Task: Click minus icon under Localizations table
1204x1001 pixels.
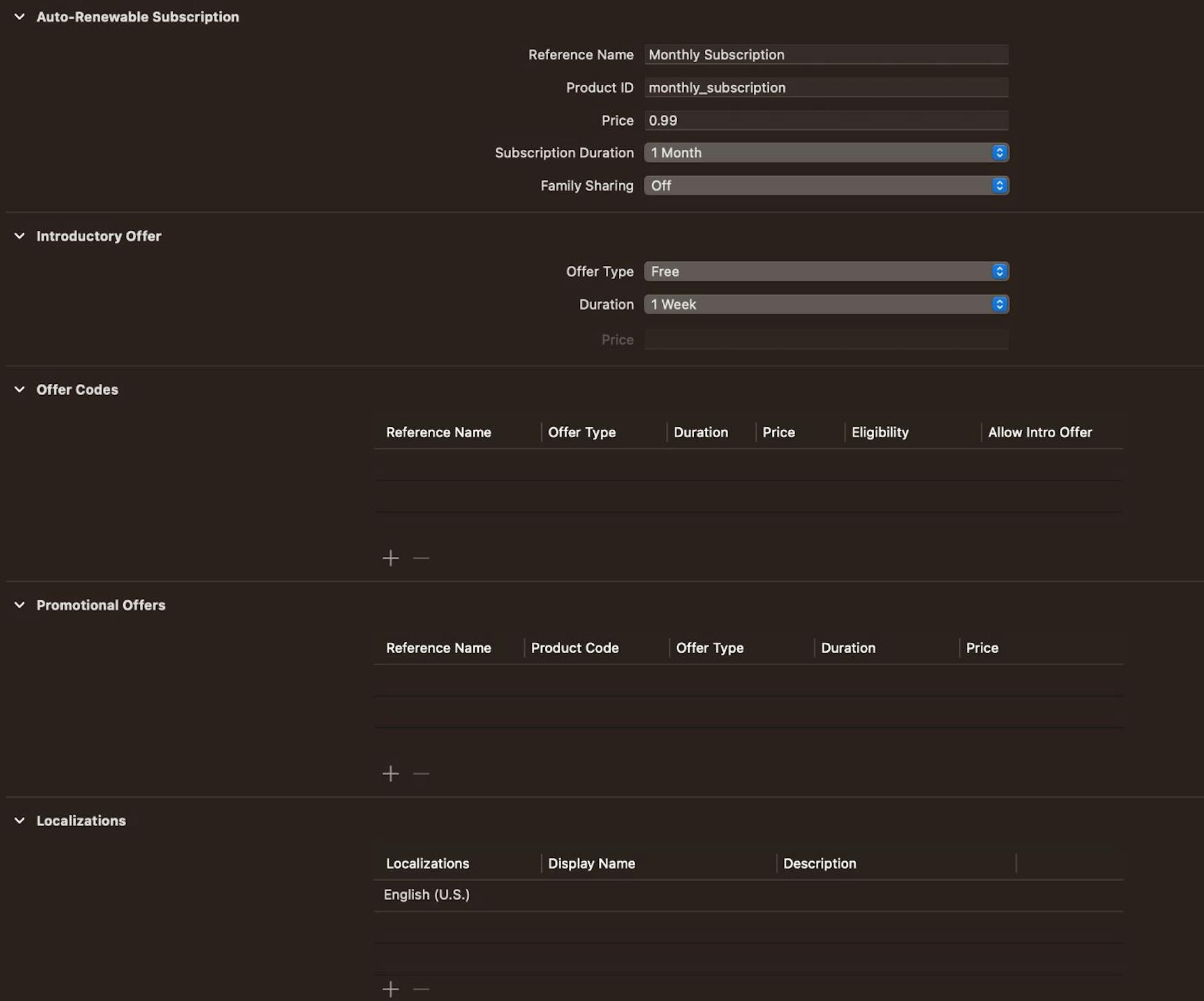Action: click(421, 989)
